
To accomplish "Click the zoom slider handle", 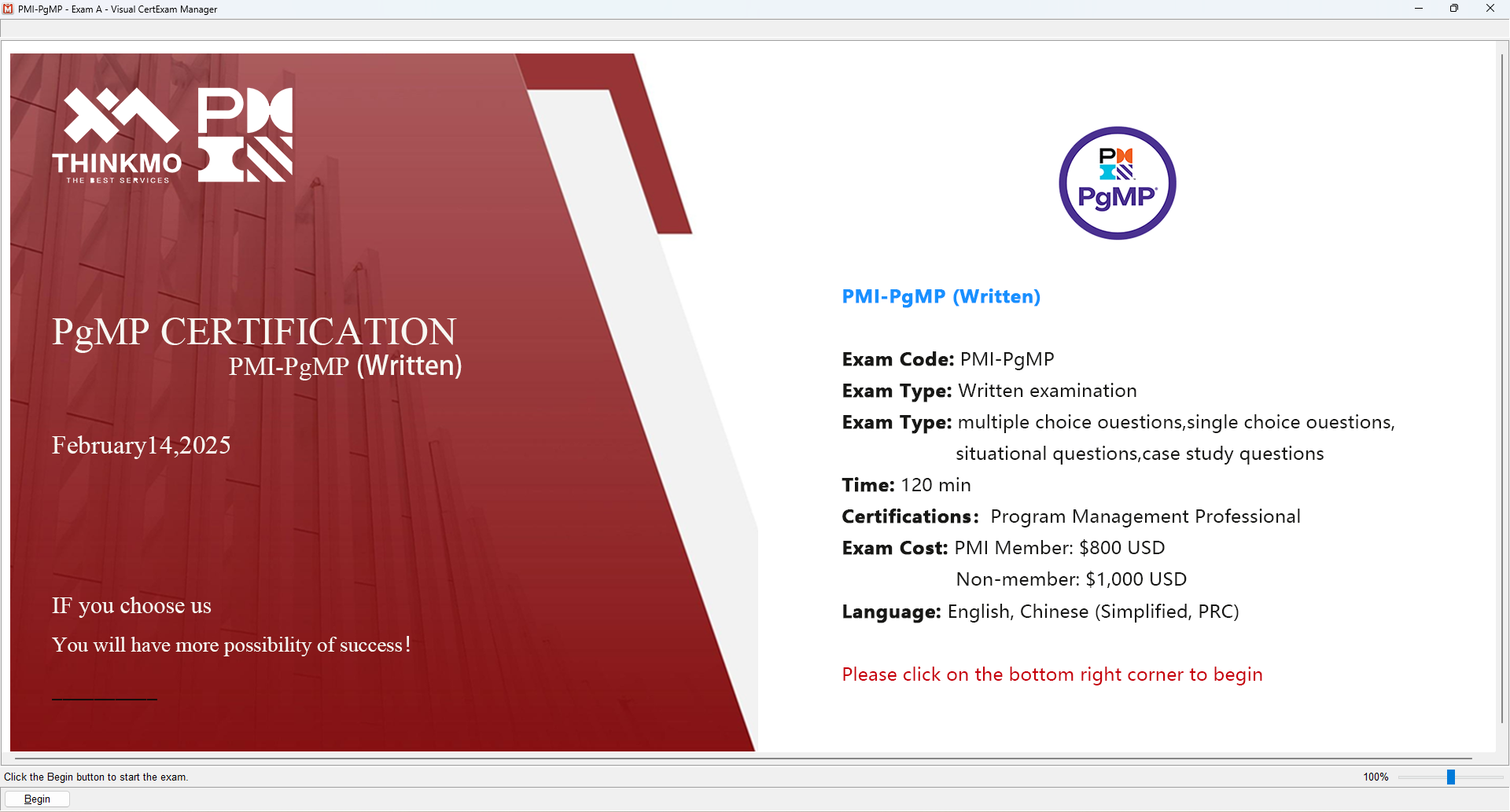I will click(1451, 777).
